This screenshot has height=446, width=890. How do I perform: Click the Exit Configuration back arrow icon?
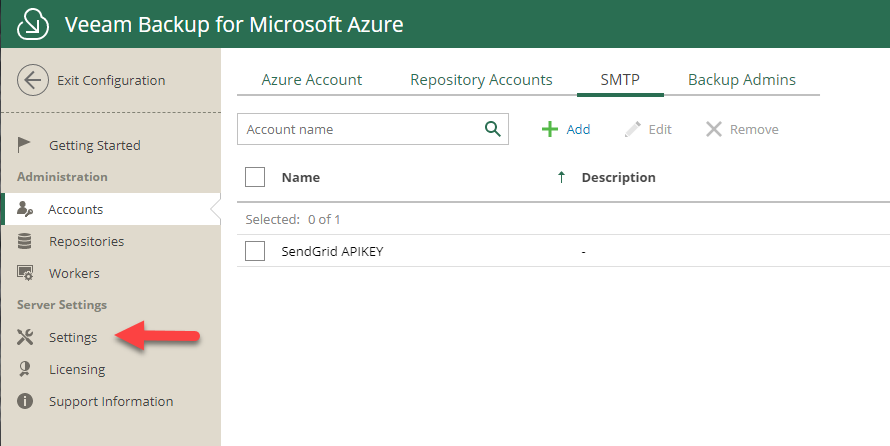(x=33, y=80)
